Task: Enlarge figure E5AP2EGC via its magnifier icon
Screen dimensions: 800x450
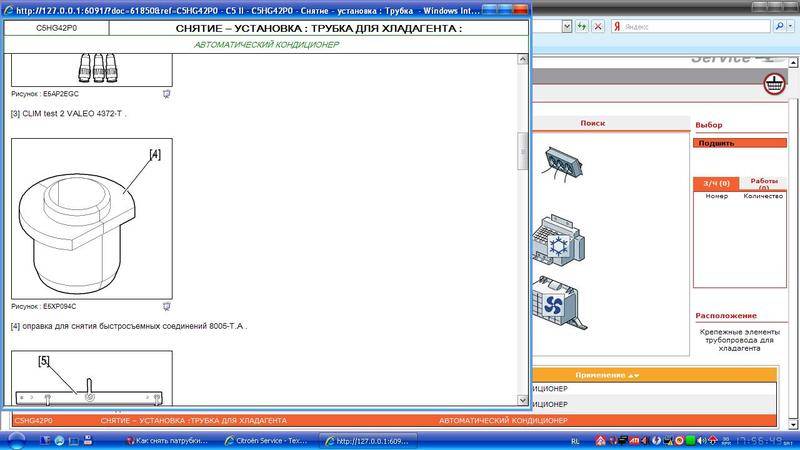Action: pyautogui.click(x=168, y=93)
